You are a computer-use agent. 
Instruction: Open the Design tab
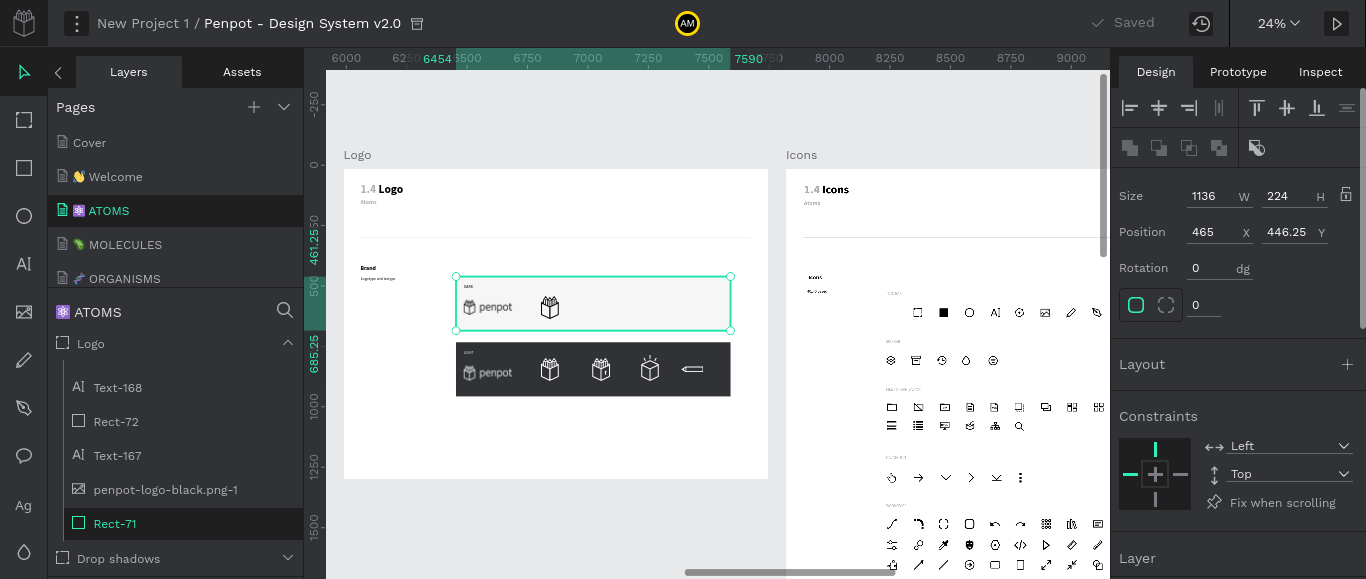point(1156,72)
